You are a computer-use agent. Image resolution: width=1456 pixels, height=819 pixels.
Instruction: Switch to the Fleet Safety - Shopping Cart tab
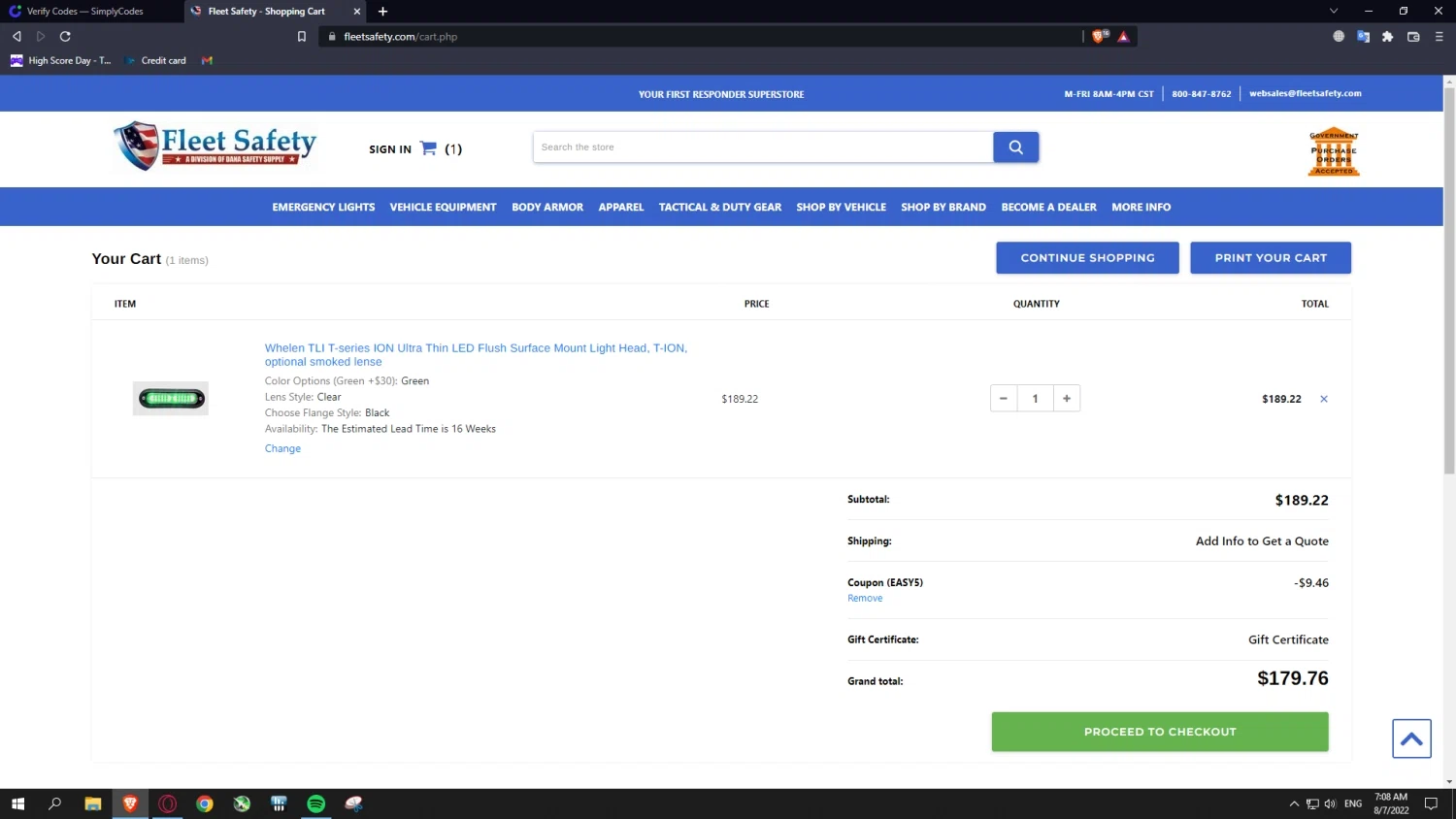[x=267, y=12]
